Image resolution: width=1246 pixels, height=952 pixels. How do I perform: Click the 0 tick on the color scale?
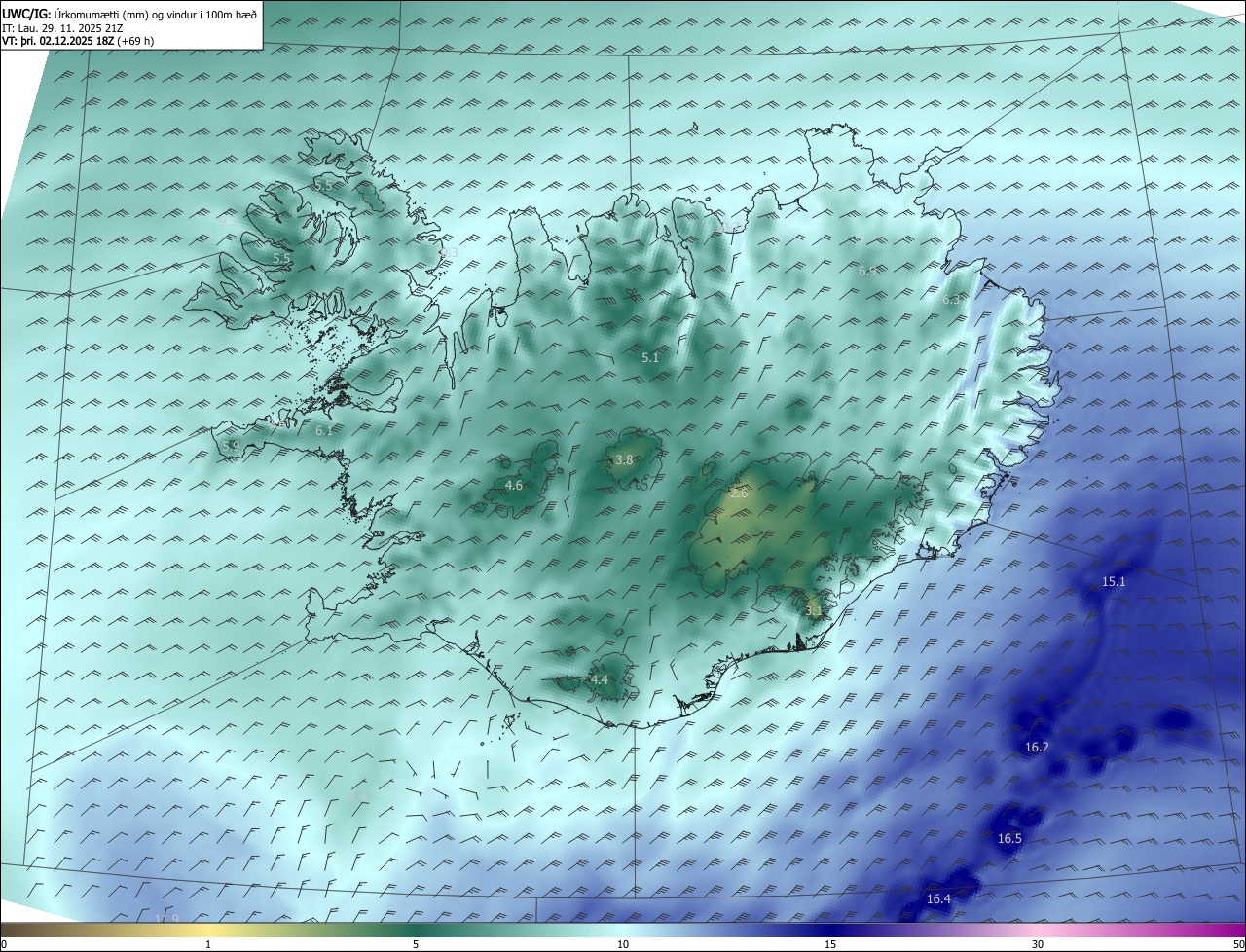4,944
